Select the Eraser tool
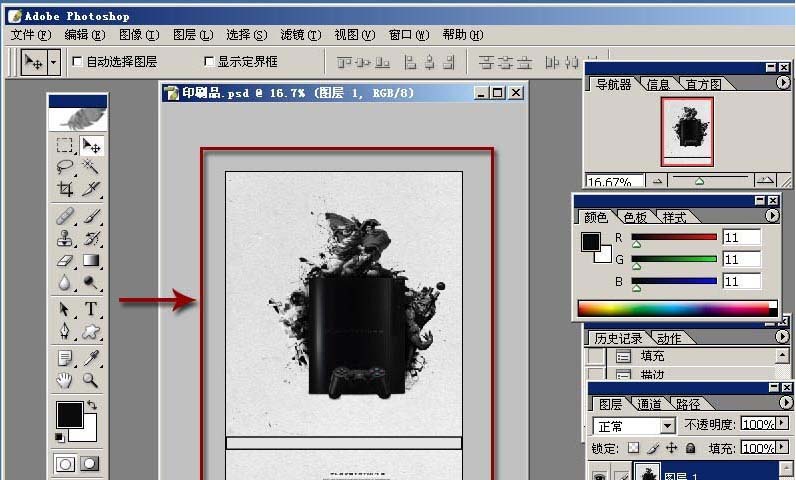This screenshot has height=480, width=796. tap(64, 260)
